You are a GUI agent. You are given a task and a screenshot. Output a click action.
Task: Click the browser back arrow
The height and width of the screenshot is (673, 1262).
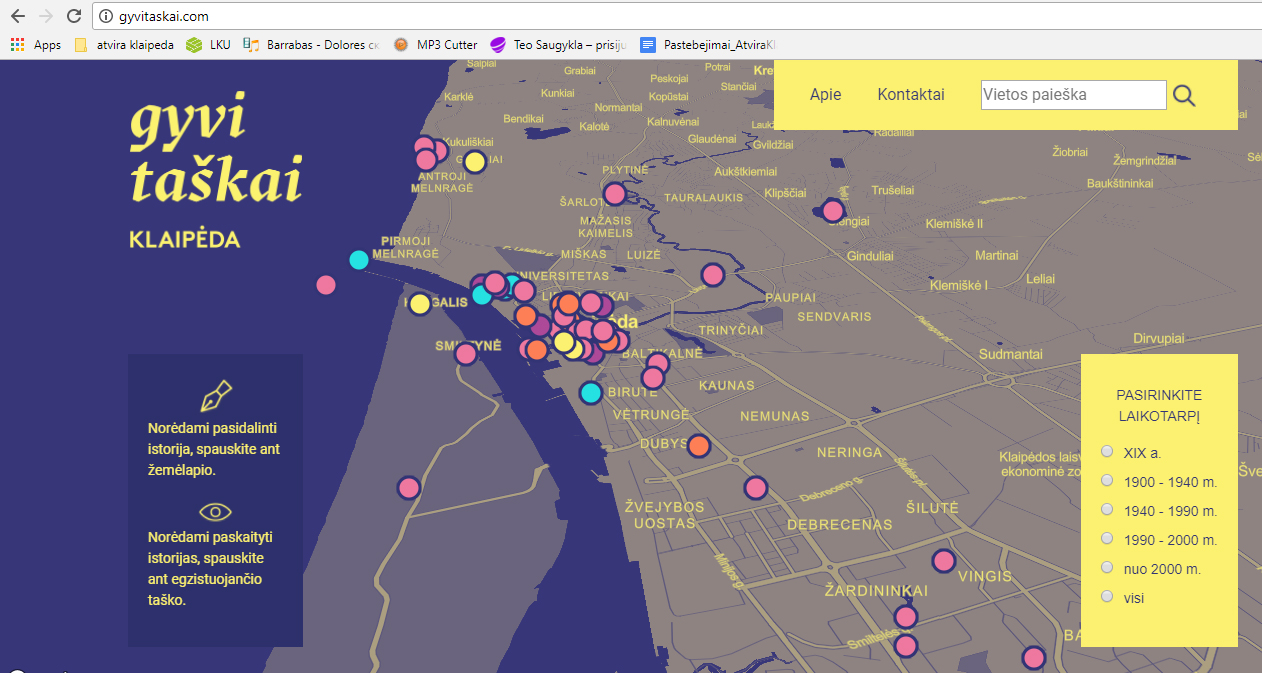tap(17, 16)
